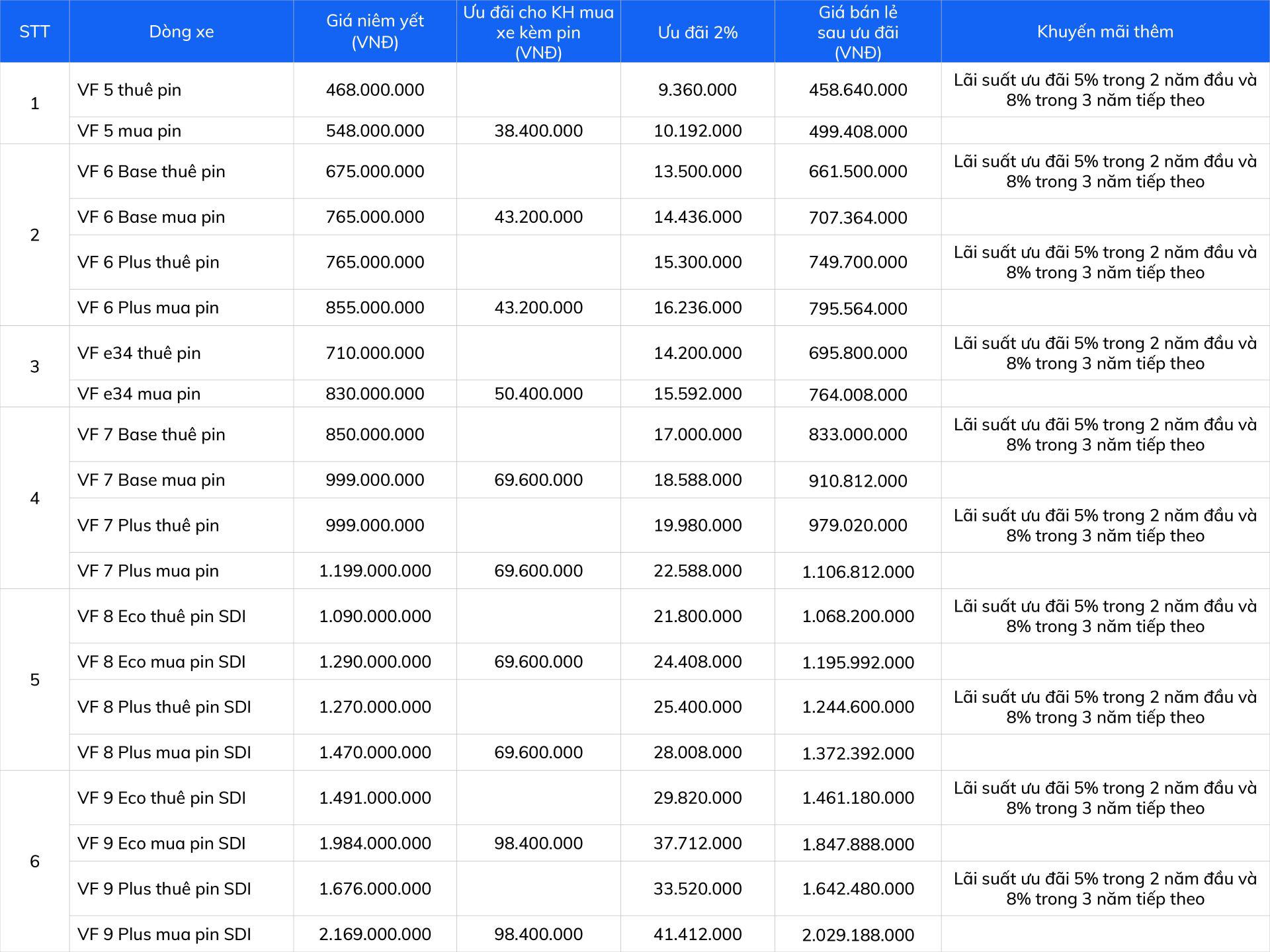
Task: Click the 2% discount value 41.412.000
Action: 697,934
